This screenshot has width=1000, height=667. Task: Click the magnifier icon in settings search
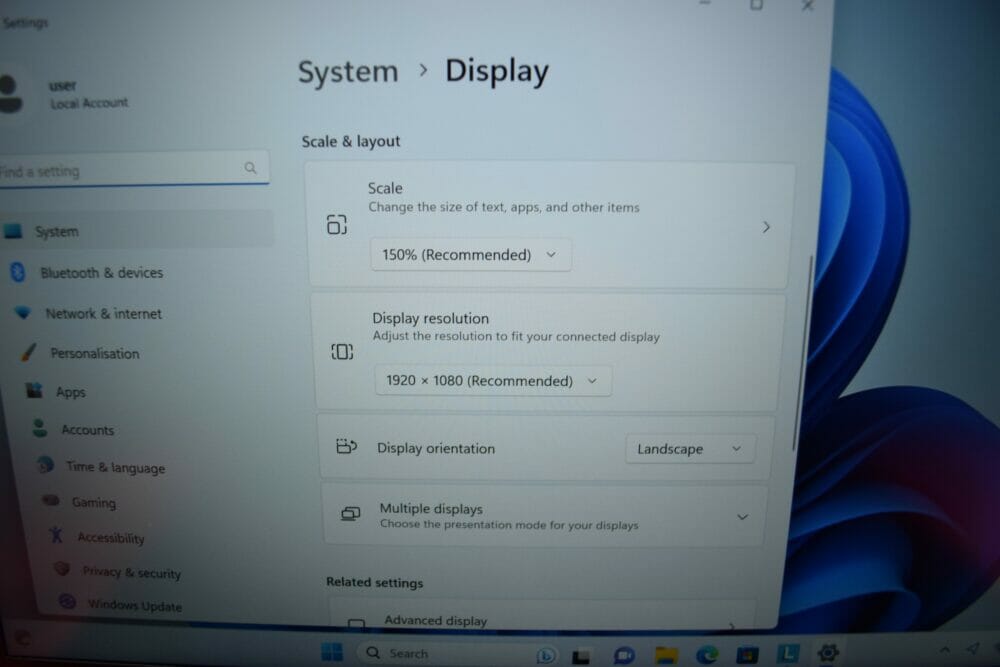250,168
